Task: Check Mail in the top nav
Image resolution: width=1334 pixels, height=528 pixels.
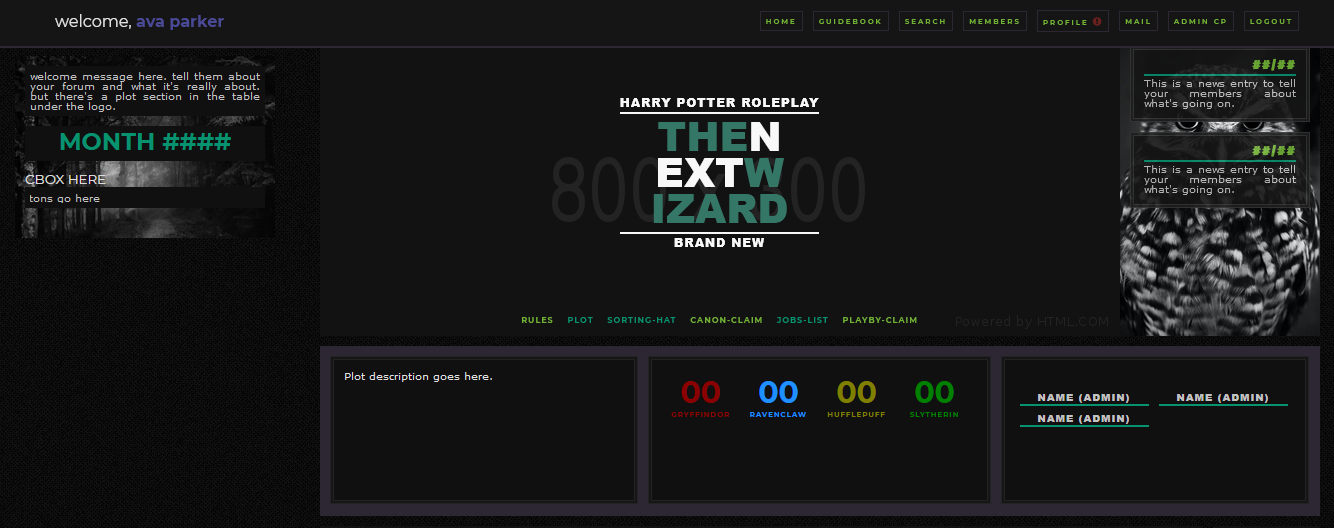Action: pos(1138,21)
